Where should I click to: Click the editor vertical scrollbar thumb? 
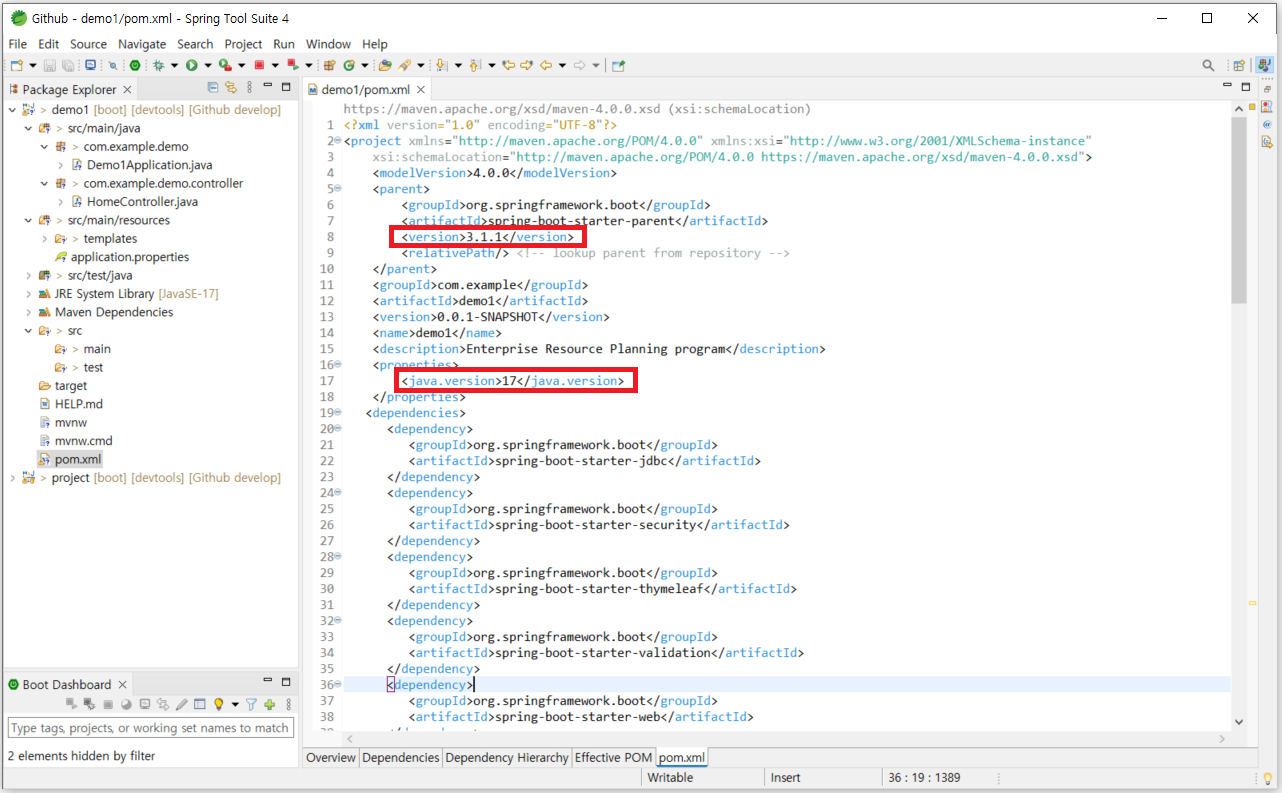1239,212
